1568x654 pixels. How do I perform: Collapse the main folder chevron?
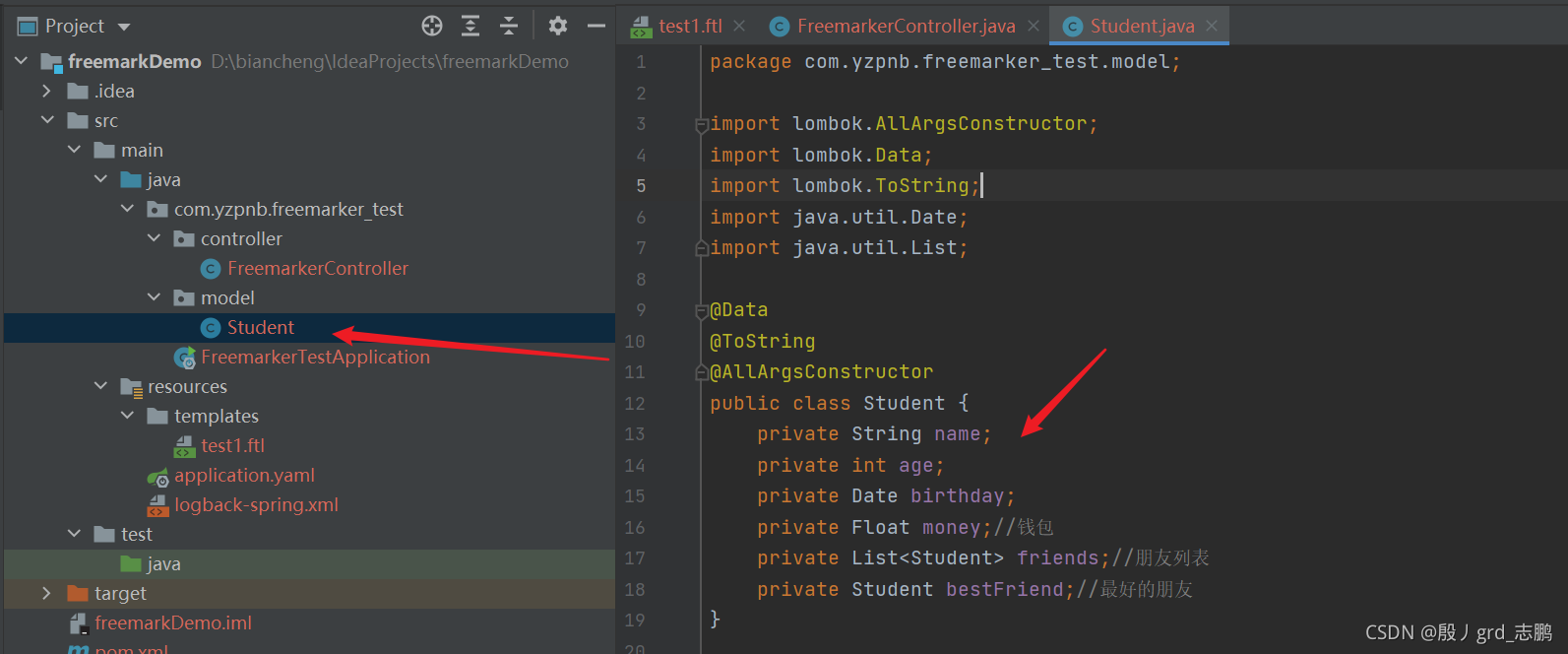(x=74, y=150)
